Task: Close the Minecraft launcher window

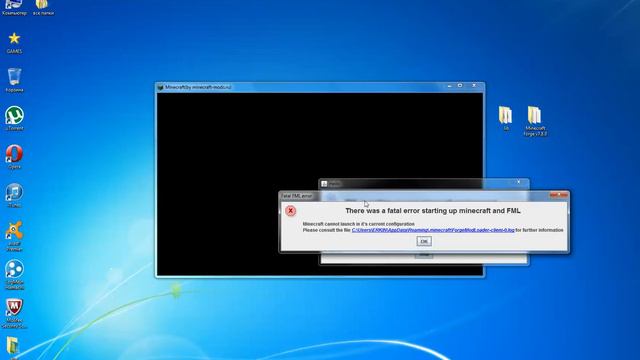Action: (474, 86)
